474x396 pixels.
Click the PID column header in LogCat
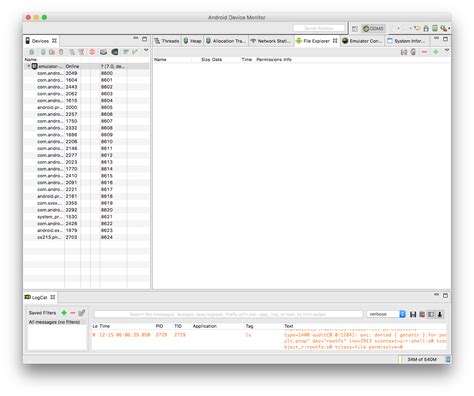pyautogui.click(x=159, y=326)
